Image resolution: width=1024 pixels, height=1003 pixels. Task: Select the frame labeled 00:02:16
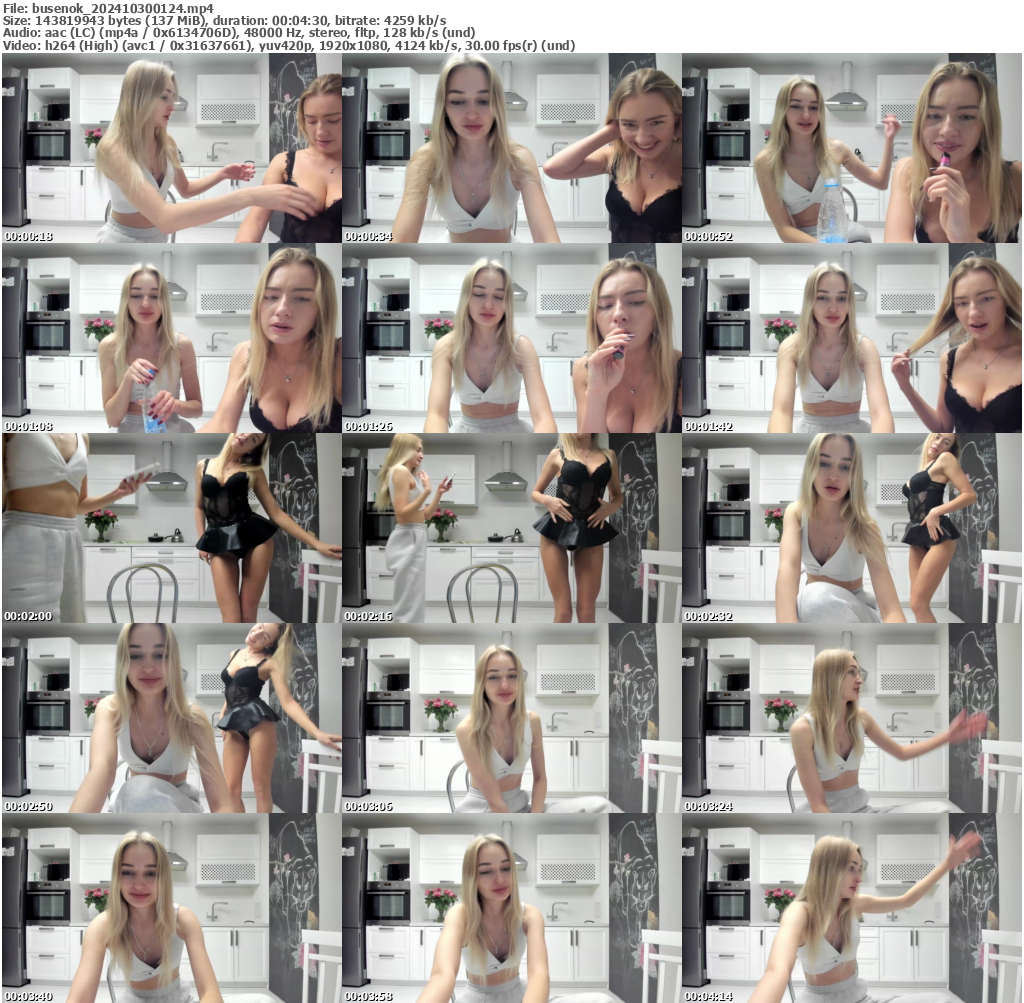pyautogui.click(x=511, y=528)
